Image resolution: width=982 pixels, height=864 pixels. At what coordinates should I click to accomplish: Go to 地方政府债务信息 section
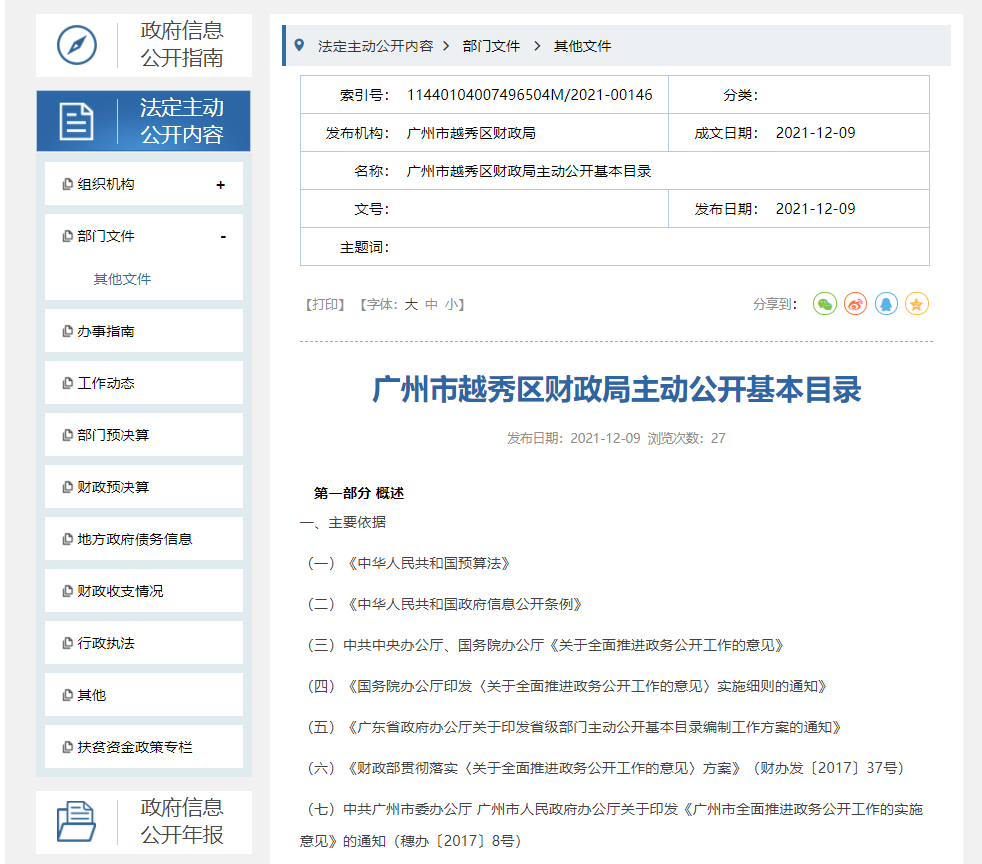pyautogui.click(x=134, y=539)
